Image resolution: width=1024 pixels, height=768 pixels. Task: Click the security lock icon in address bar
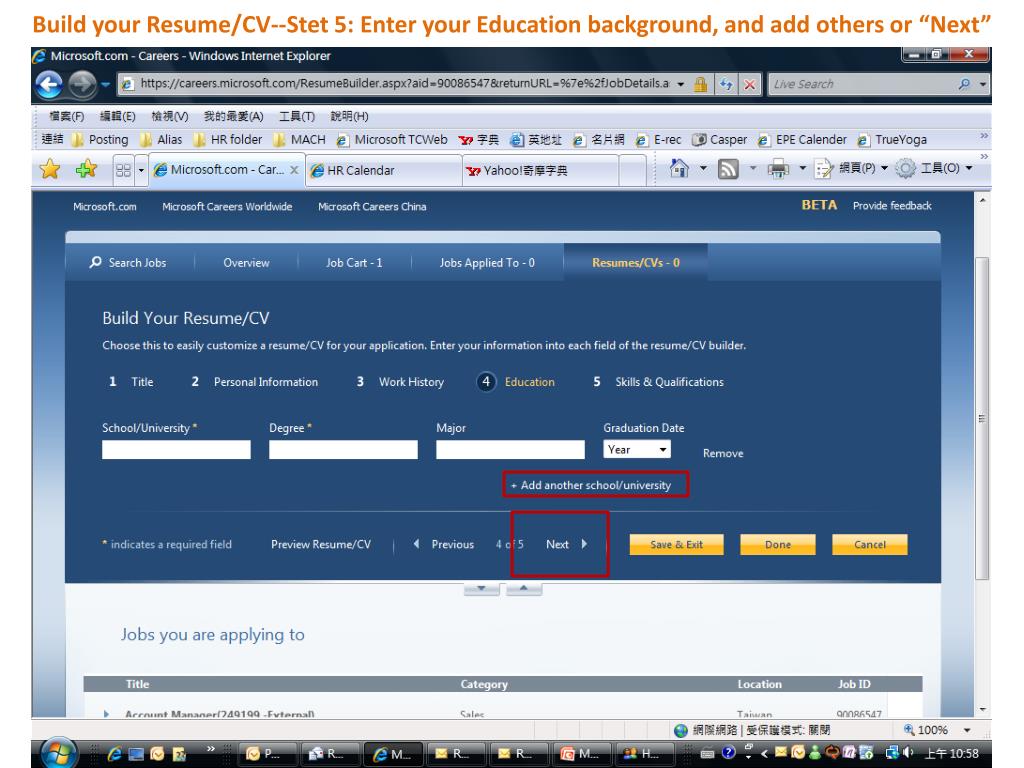point(701,84)
